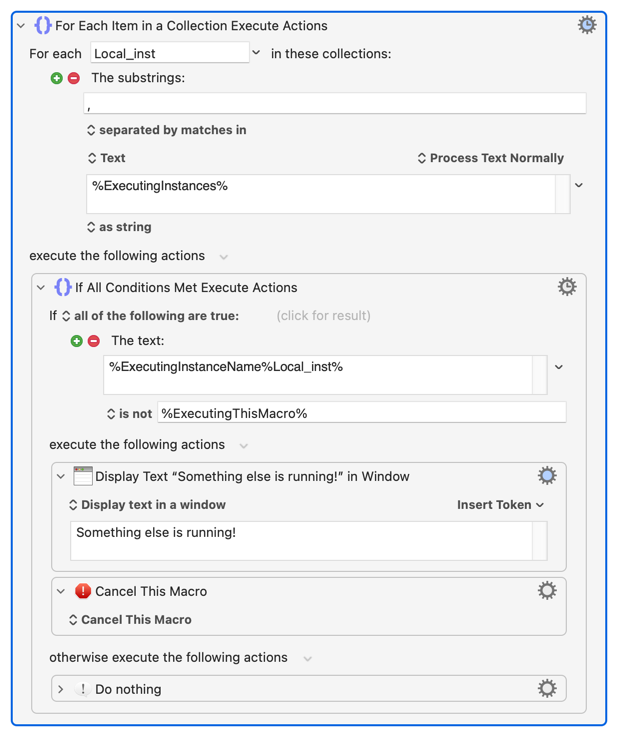Remove the text condition with red minus

(x=94, y=341)
